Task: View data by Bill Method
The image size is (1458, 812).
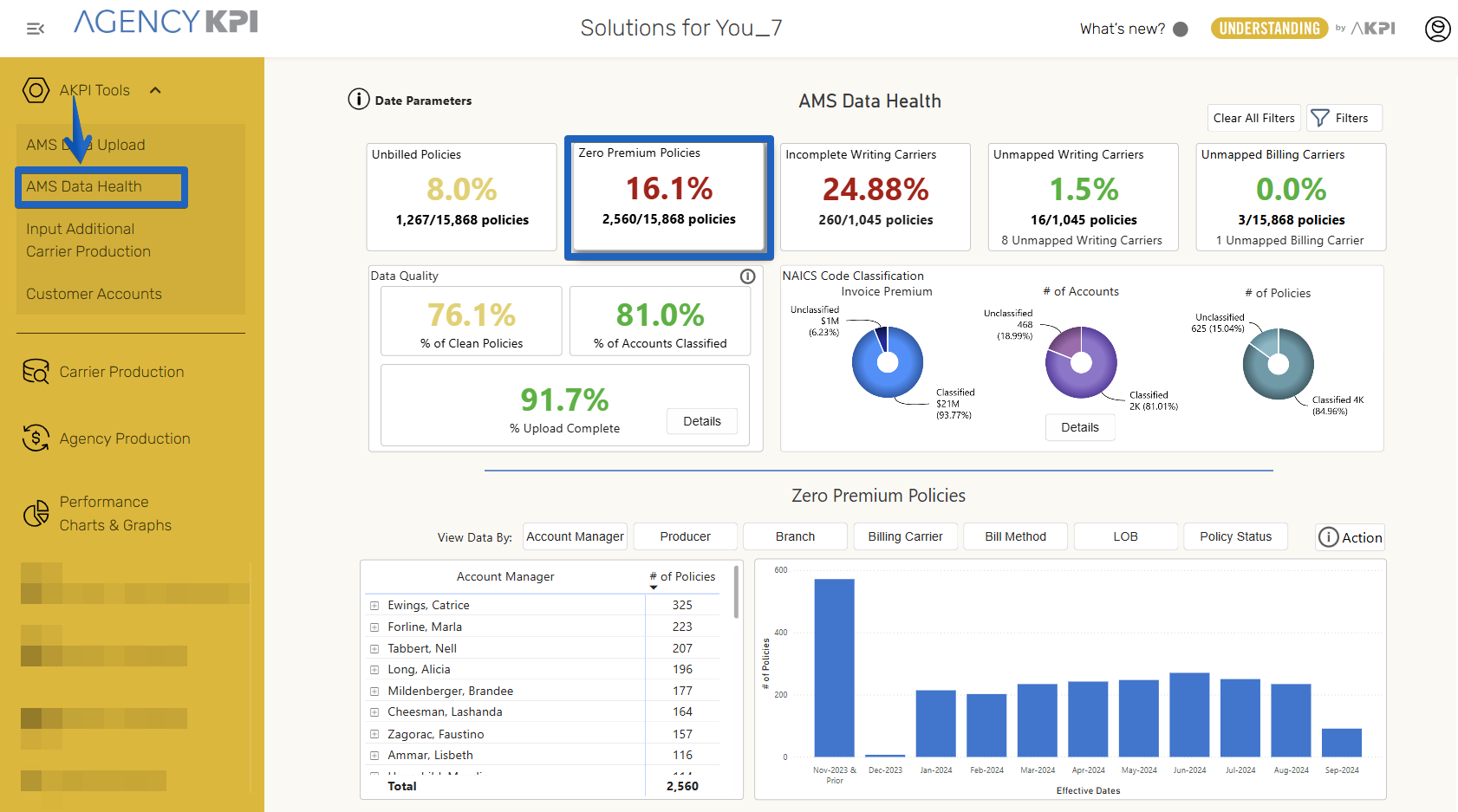Action: [1015, 536]
